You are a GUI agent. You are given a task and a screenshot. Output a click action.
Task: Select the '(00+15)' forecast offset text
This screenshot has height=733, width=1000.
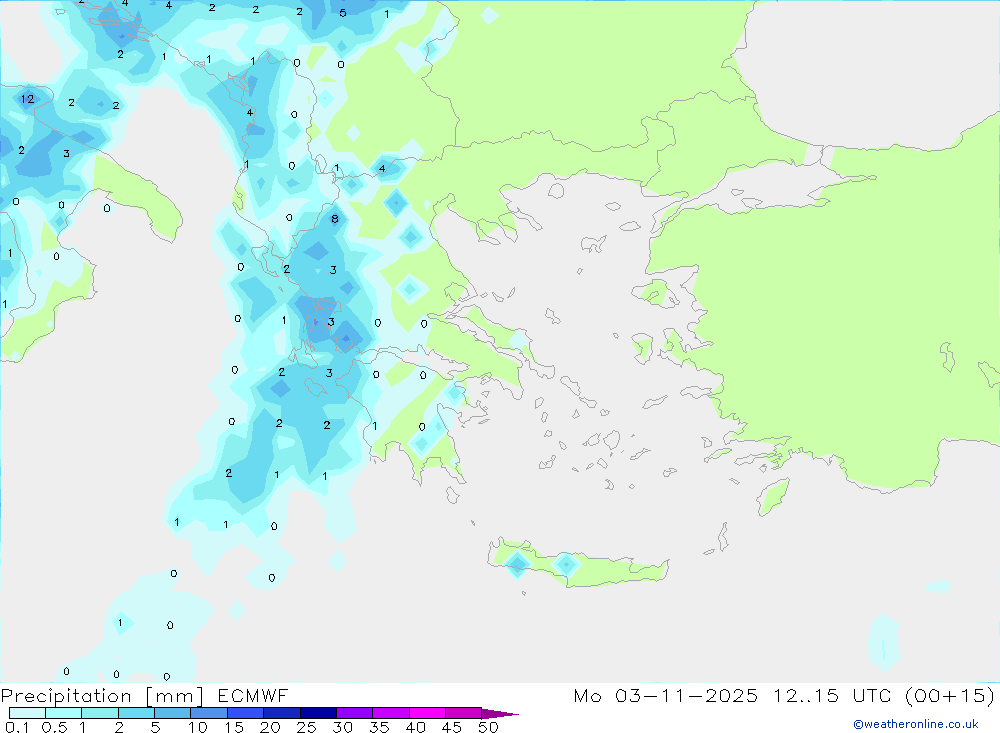point(950,696)
